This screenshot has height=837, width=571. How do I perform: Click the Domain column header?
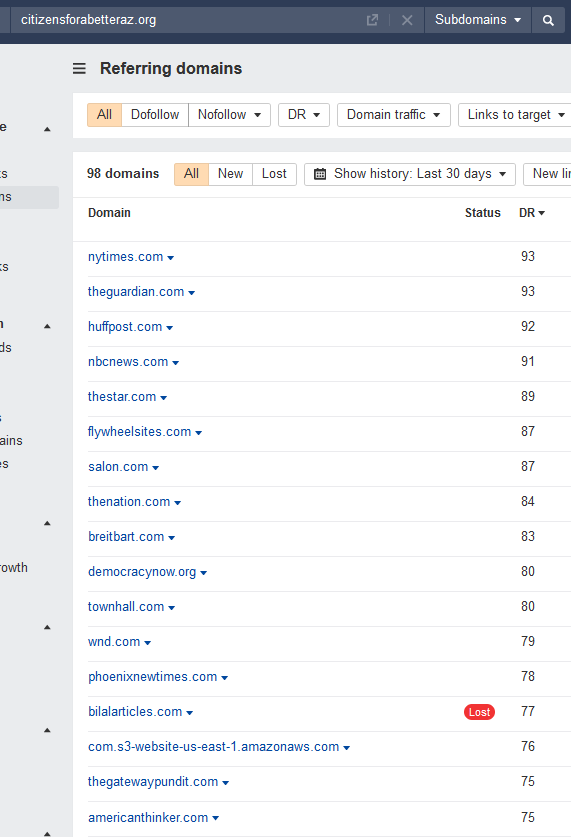(109, 213)
